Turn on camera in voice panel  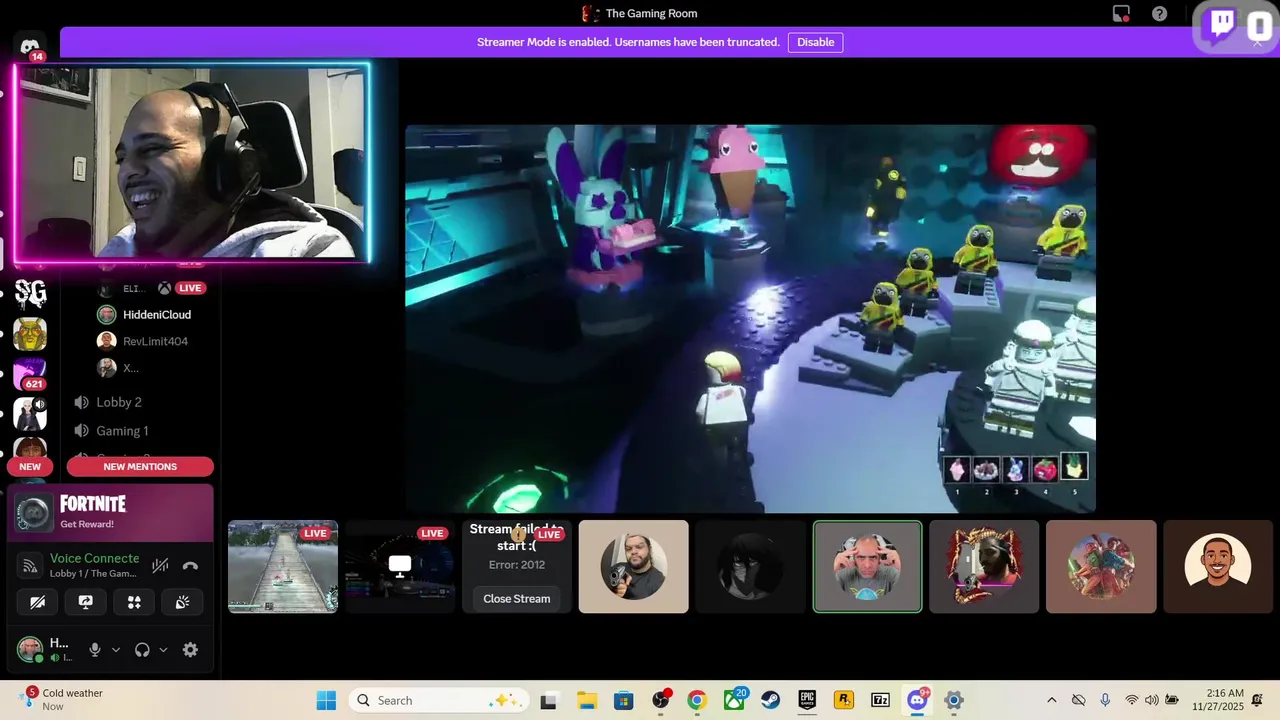coord(37,602)
